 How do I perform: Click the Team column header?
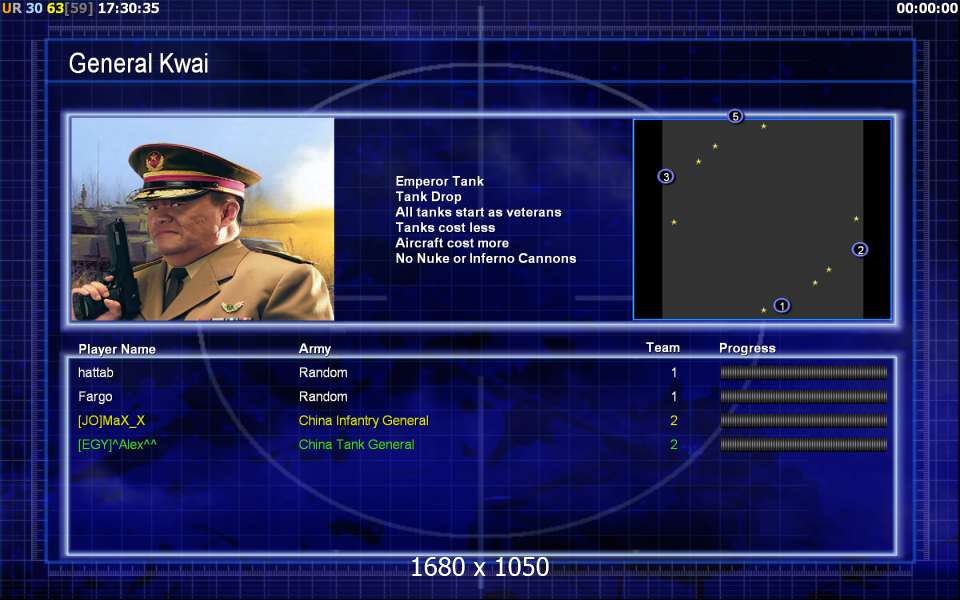(x=662, y=348)
